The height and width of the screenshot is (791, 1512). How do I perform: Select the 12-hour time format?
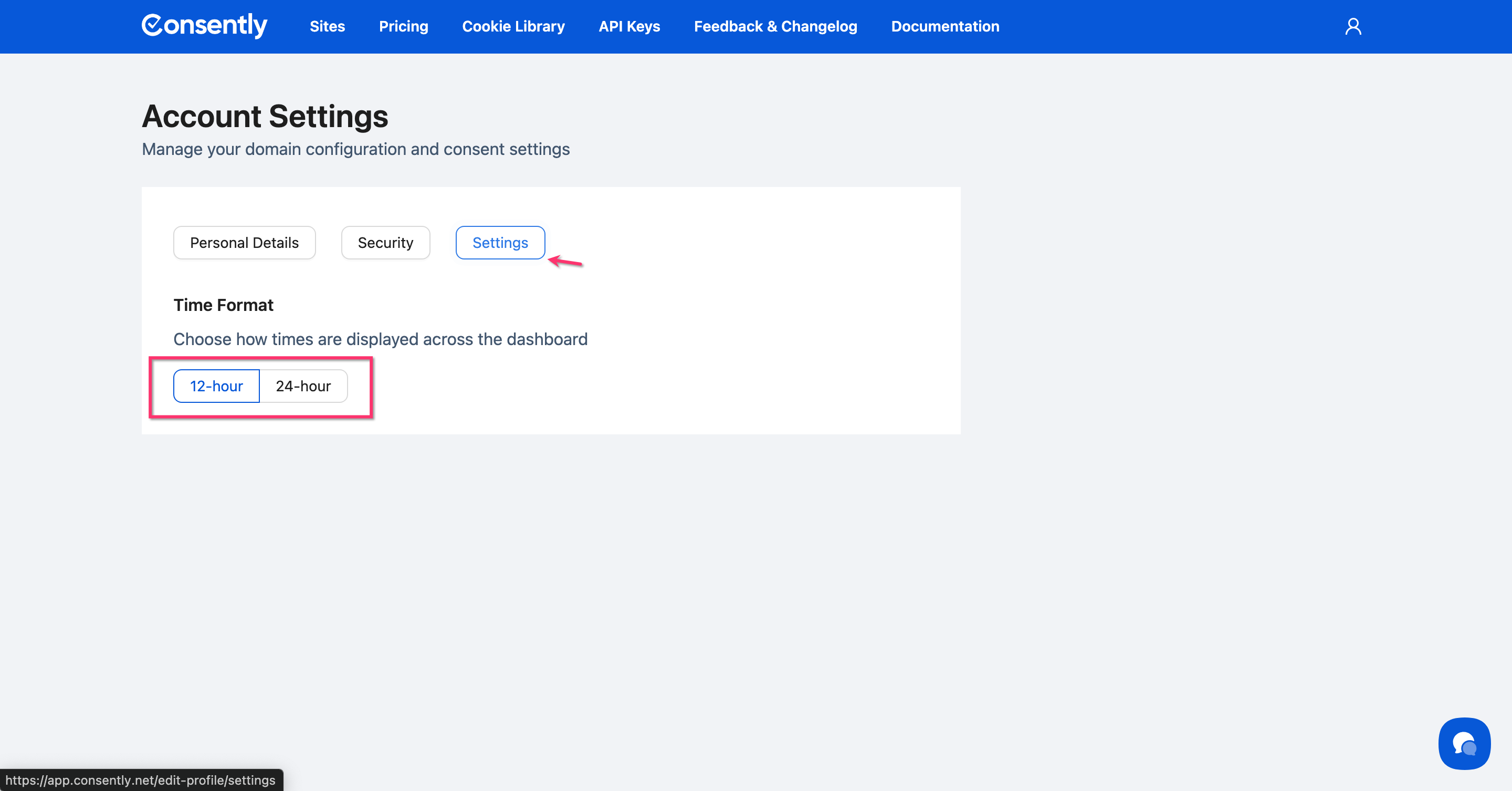[216, 386]
